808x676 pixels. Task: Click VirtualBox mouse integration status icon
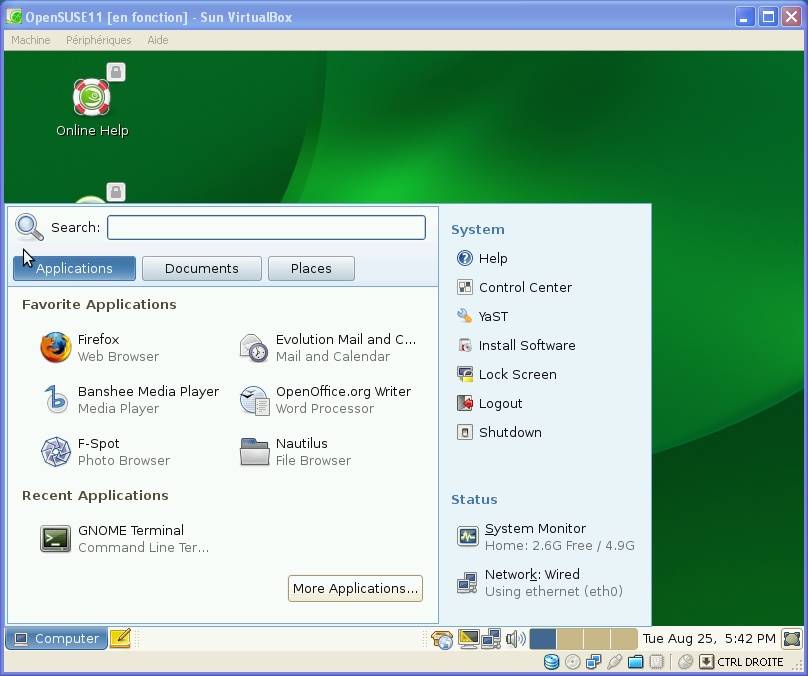click(685, 662)
